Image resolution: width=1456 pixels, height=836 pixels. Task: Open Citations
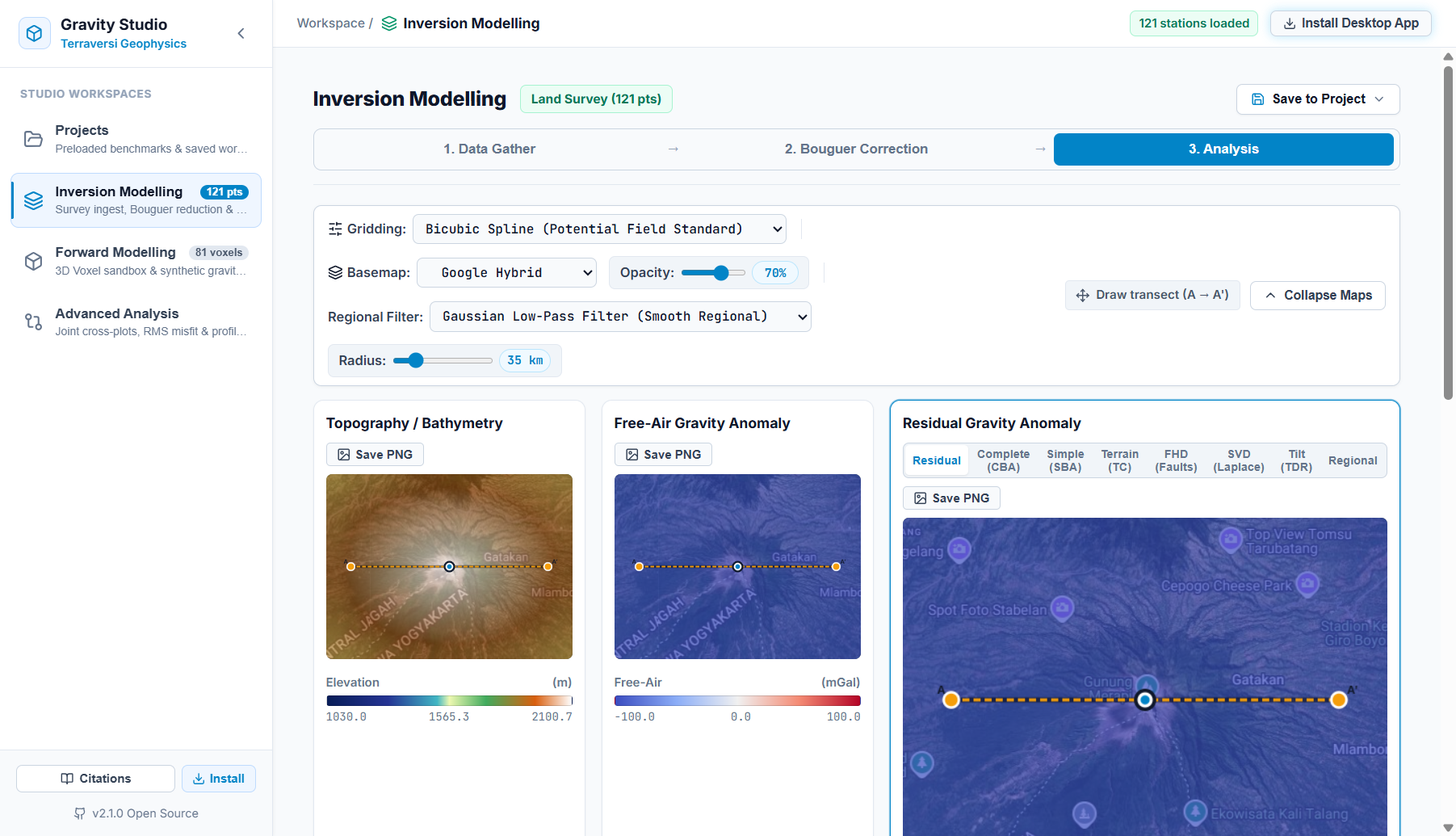point(95,779)
